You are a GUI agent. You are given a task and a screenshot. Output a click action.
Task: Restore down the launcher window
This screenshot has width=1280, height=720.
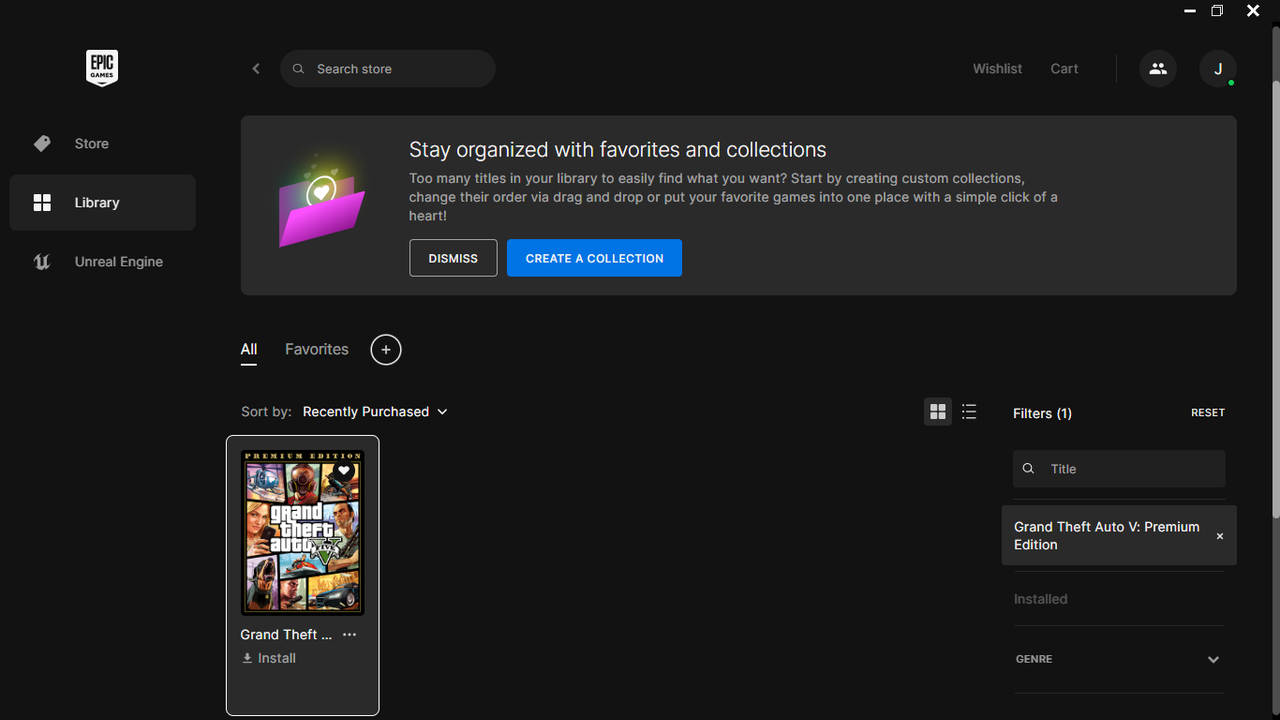[1217, 11]
